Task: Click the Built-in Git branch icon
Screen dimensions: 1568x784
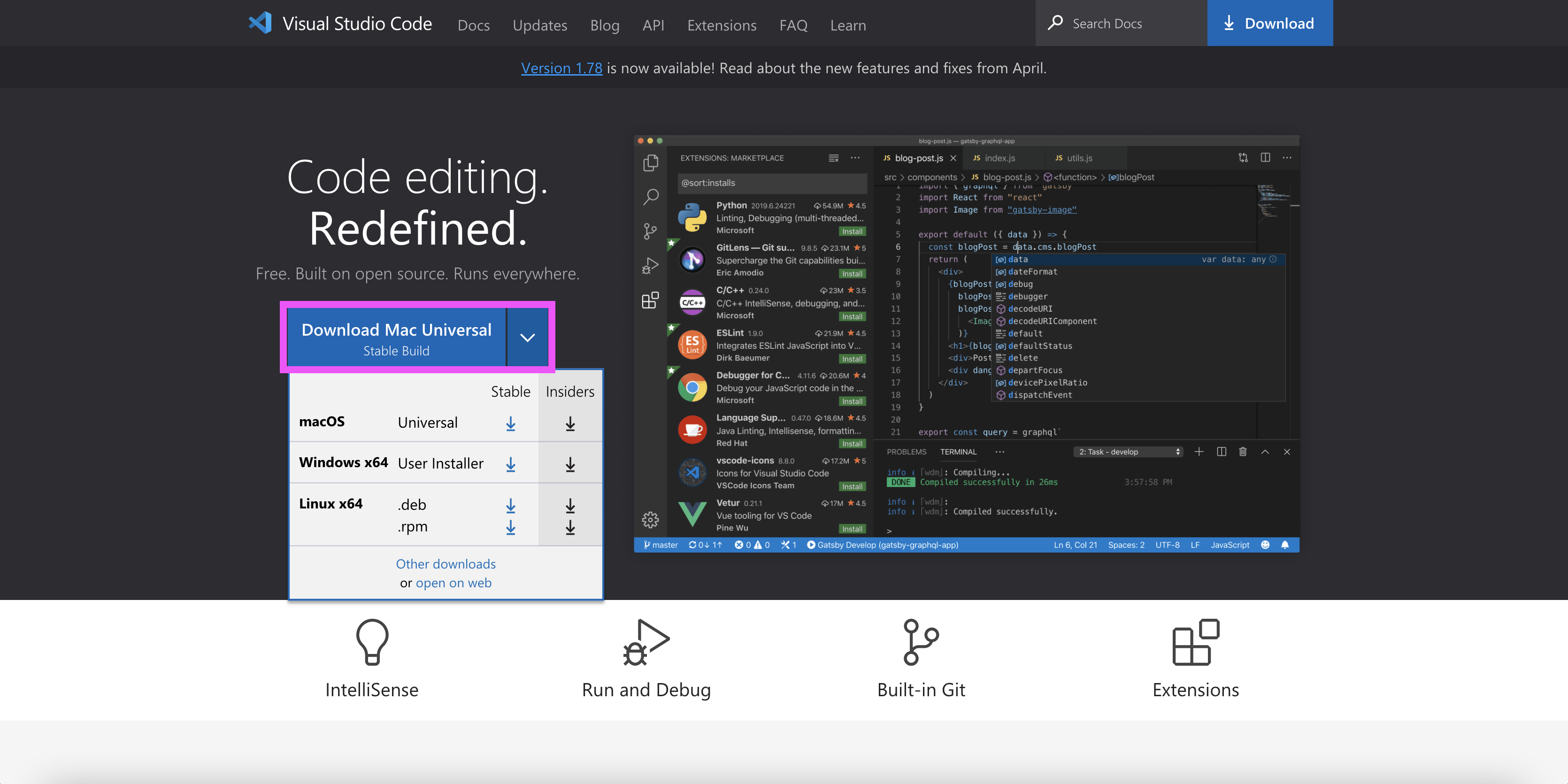Action: pos(920,642)
